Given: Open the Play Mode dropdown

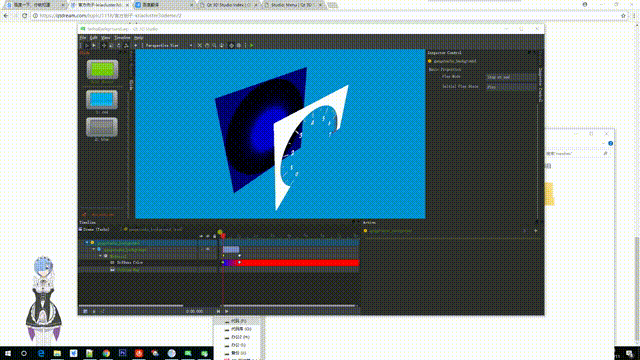Looking at the screenshot, I should pos(511,77).
